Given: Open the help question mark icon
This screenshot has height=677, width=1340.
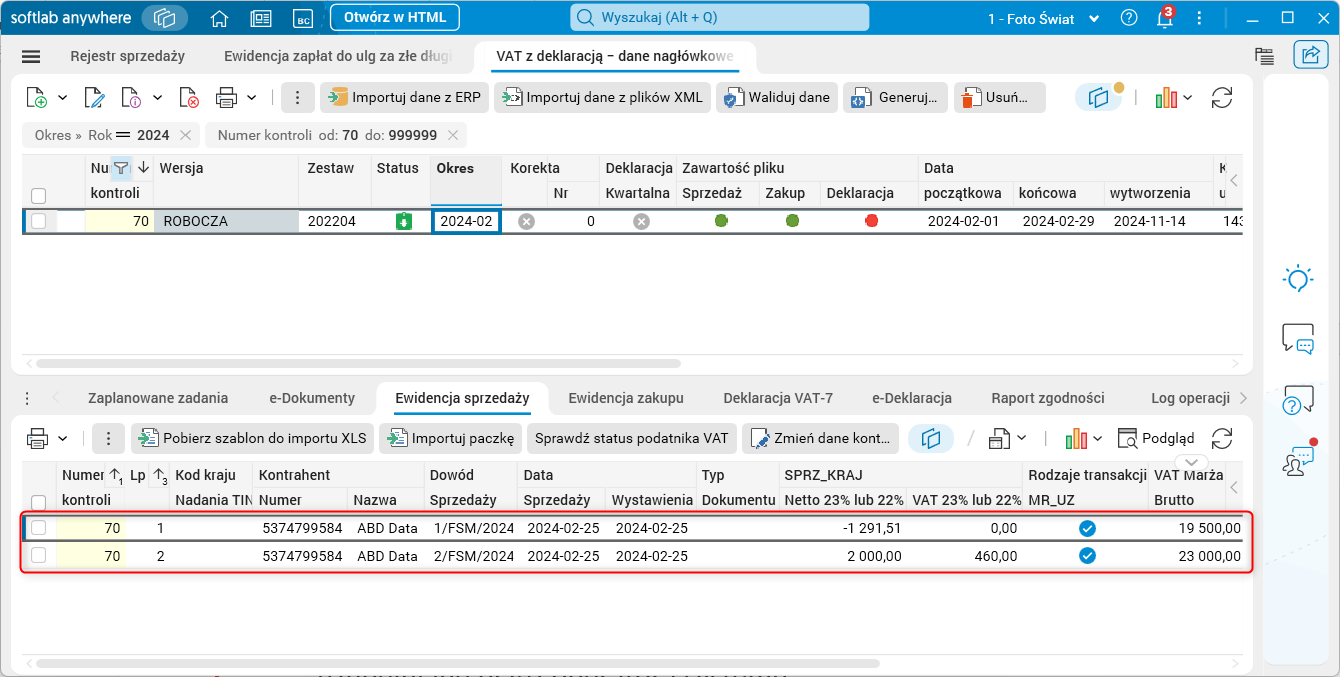Looking at the screenshot, I should click(1129, 18).
